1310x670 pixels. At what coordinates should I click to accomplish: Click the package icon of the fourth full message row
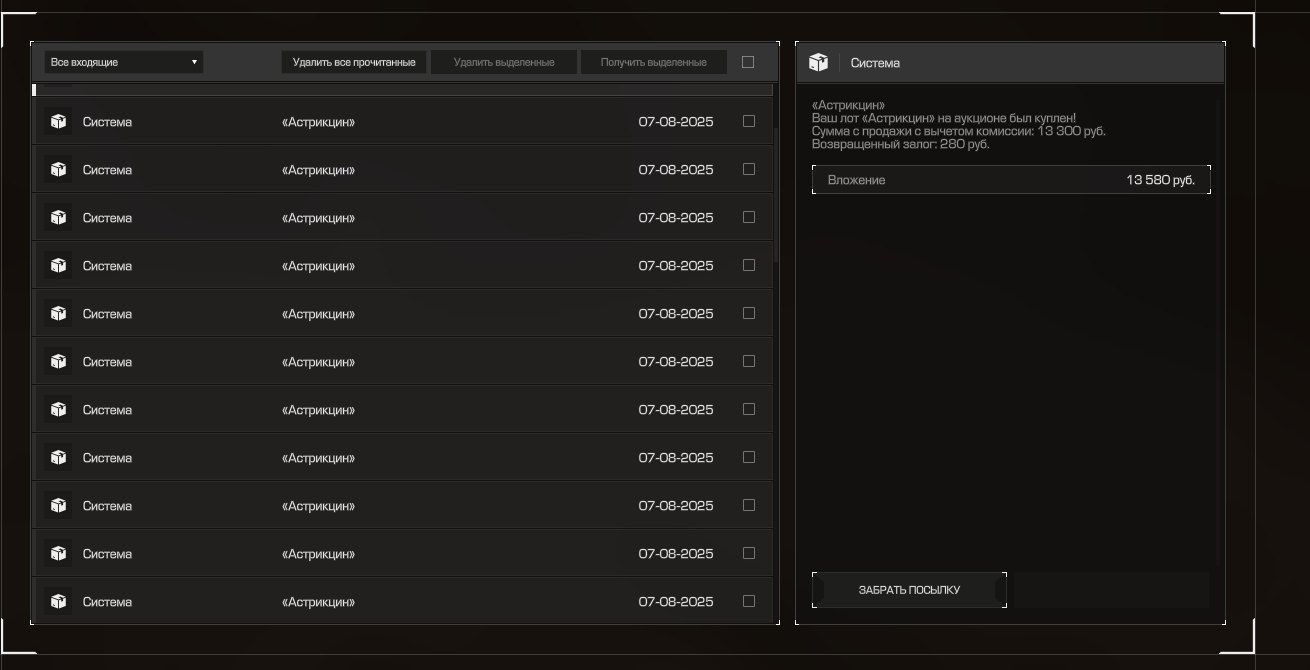58,266
